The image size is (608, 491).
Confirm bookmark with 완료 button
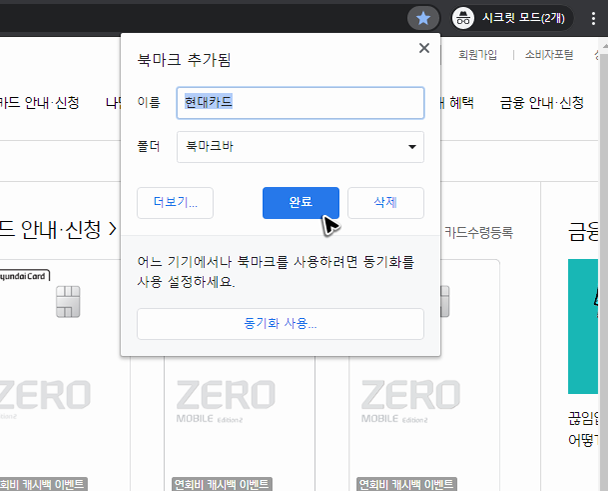[x=301, y=203]
